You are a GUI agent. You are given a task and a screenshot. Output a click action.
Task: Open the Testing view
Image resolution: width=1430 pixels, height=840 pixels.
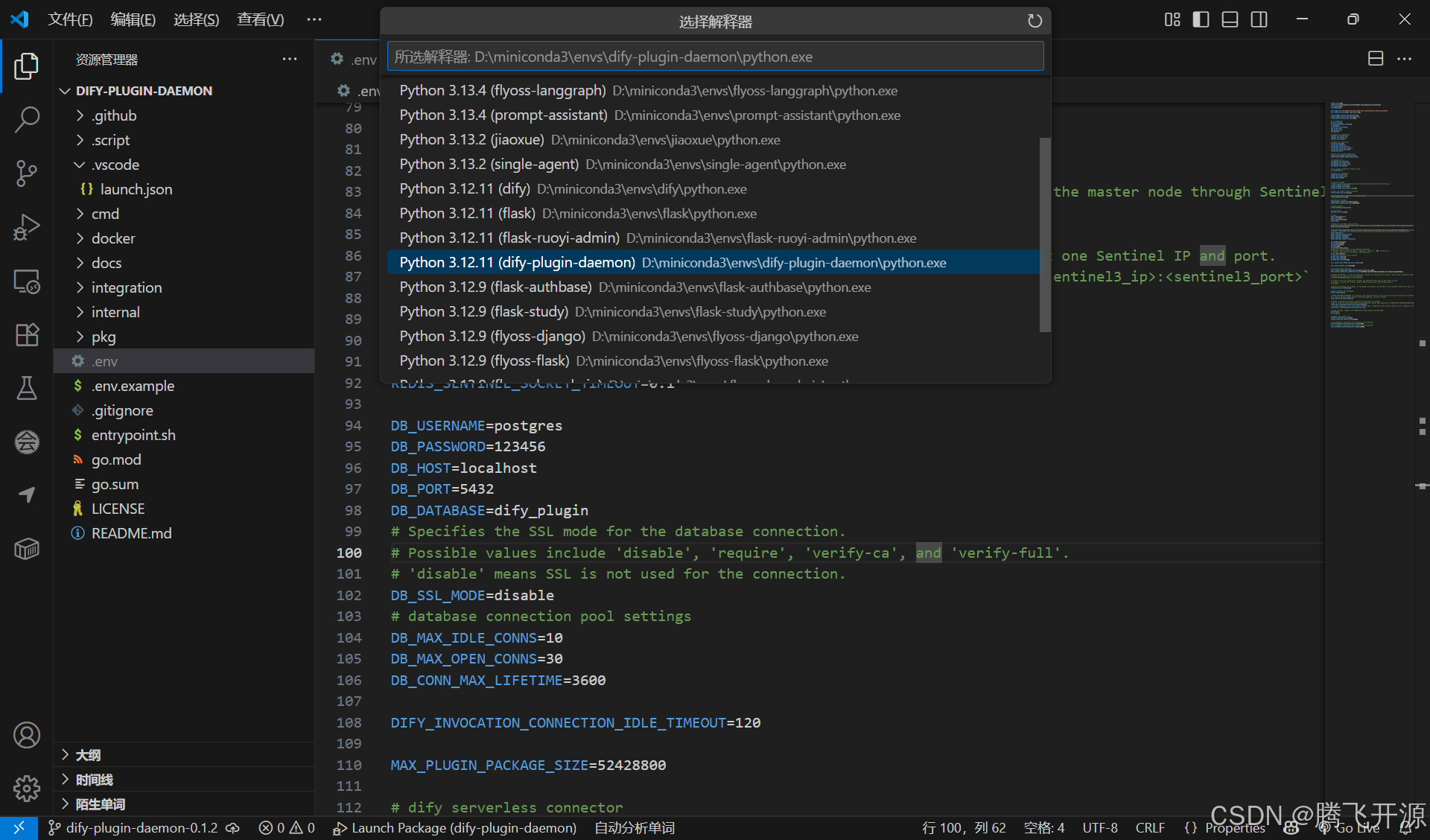[x=27, y=388]
